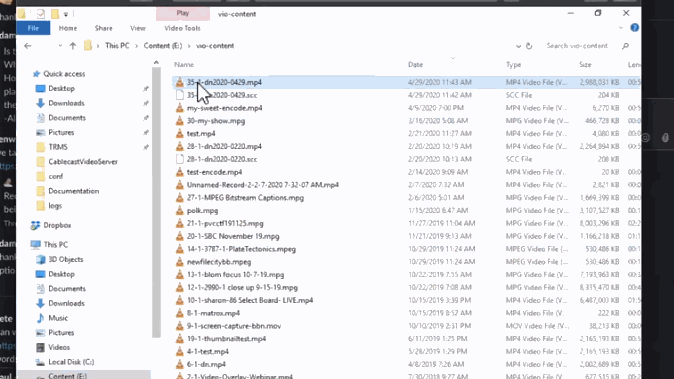Select the 21-1-pvcctf191125.mpg file icon

coord(180,223)
